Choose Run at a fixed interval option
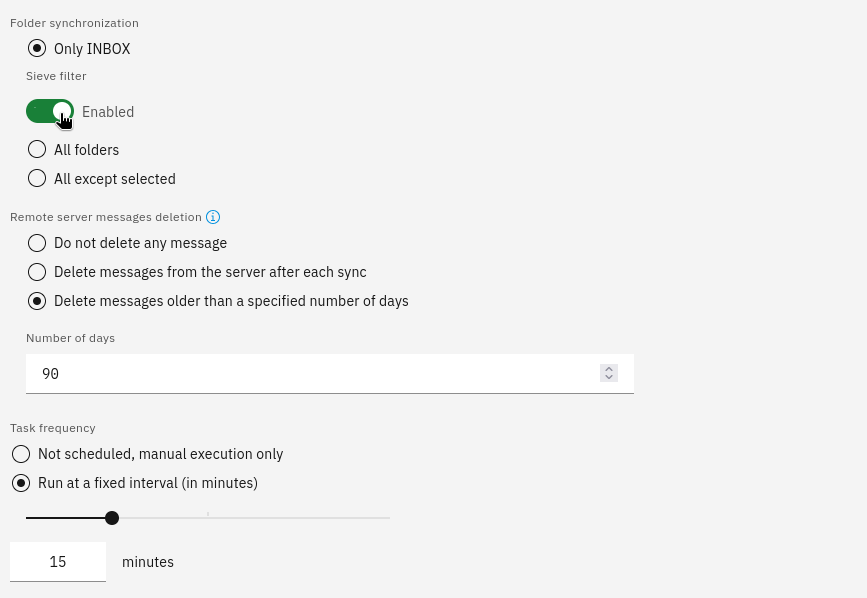The image size is (867, 598). [x=21, y=483]
